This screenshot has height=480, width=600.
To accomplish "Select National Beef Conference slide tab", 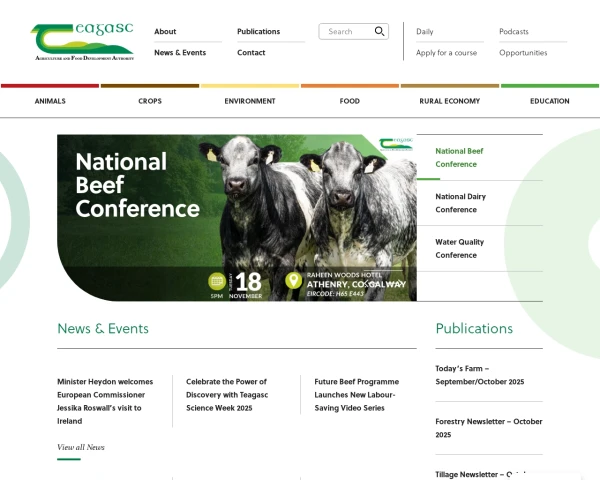I will click(x=459, y=158).
